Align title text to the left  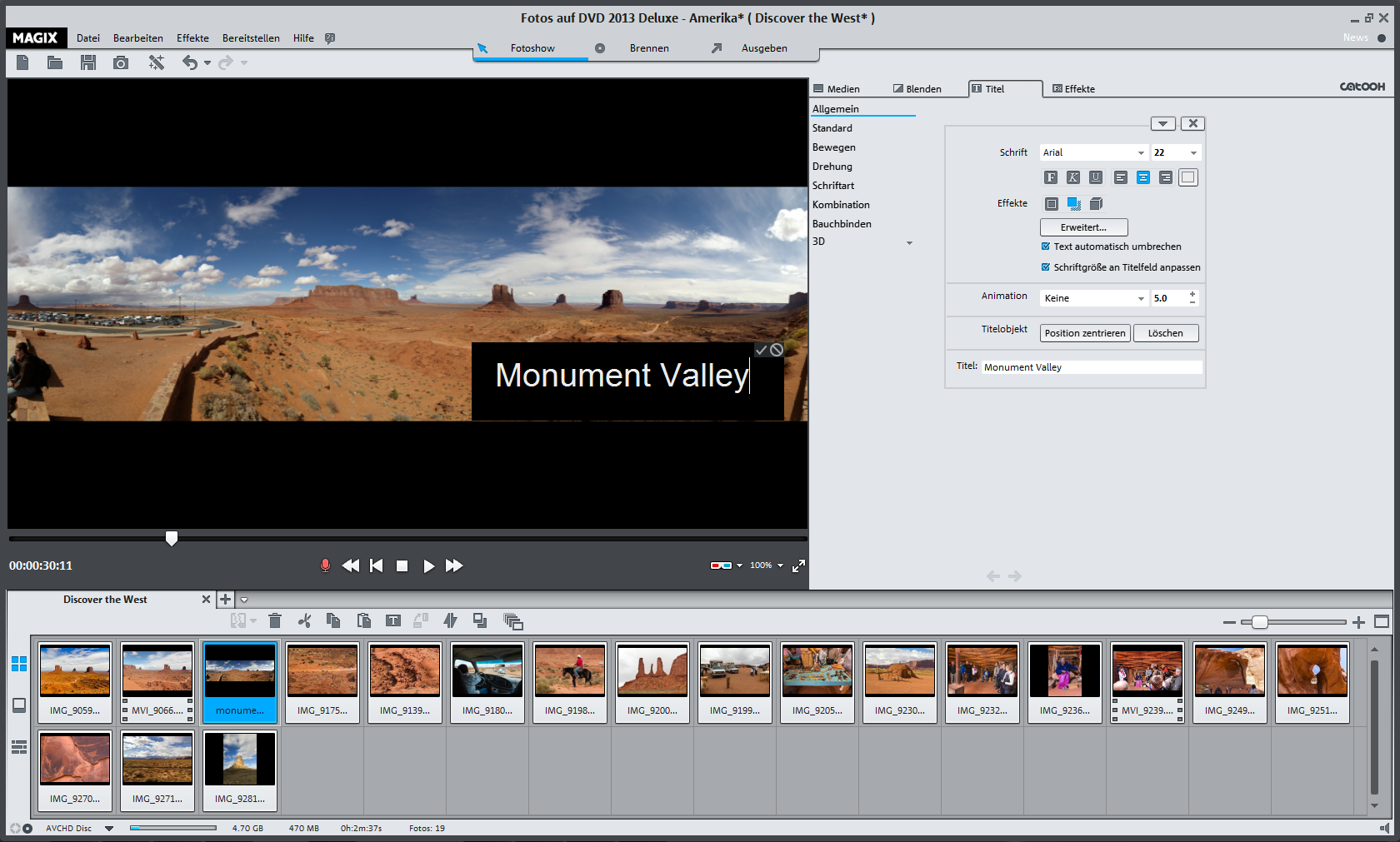1121,177
